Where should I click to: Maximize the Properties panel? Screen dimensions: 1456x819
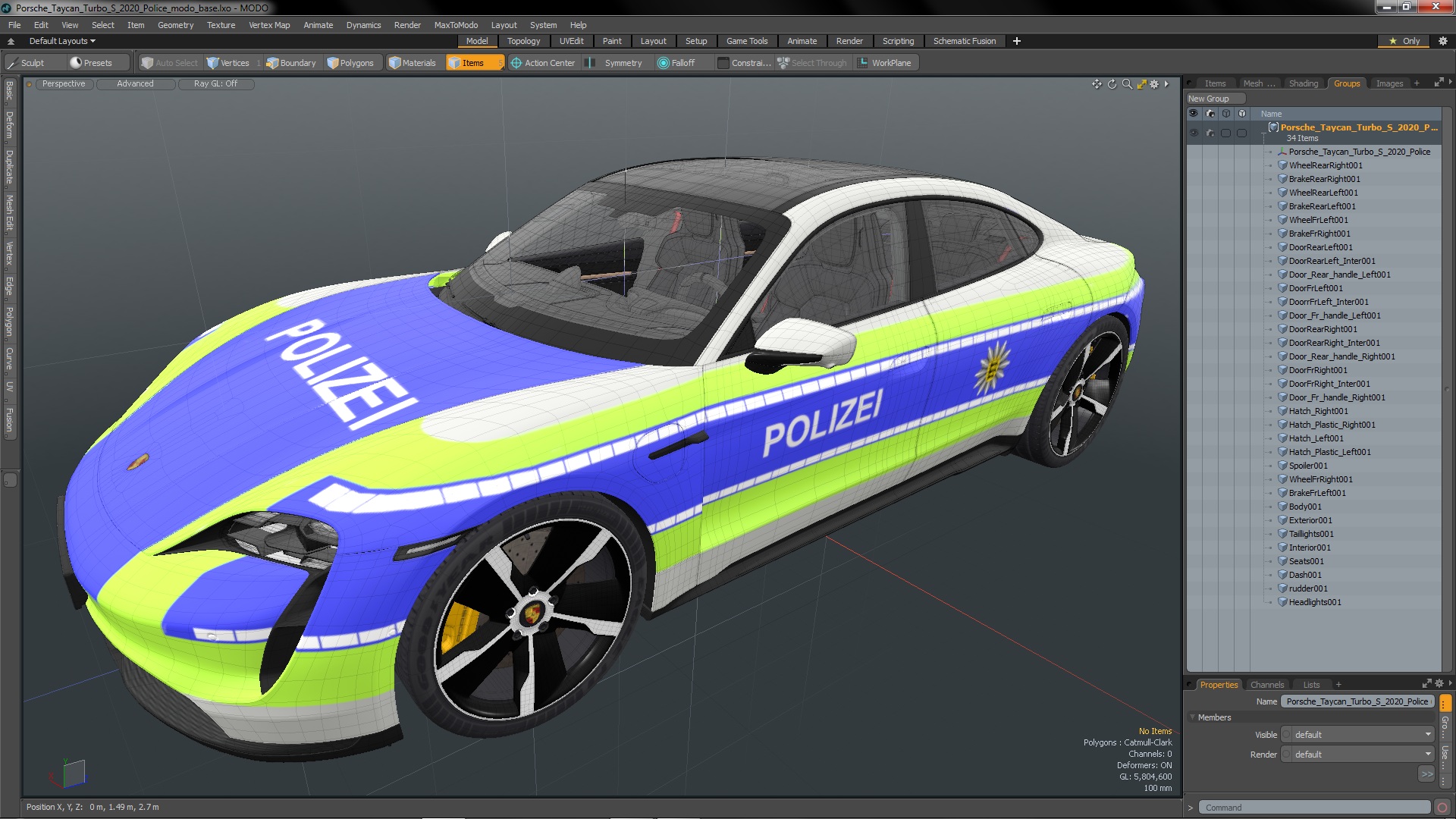click(1426, 684)
